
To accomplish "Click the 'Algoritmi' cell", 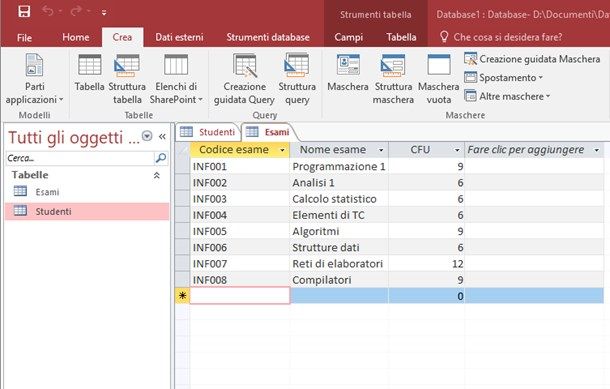I will click(339, 231).
